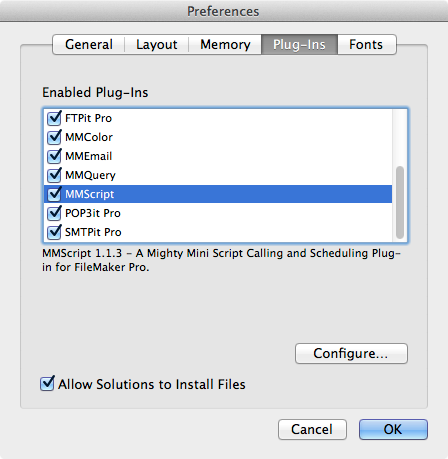Toggle Allow Solutions to Install Files
The image size is (448, 459).
pyautogui.click(x=47, y=384)
